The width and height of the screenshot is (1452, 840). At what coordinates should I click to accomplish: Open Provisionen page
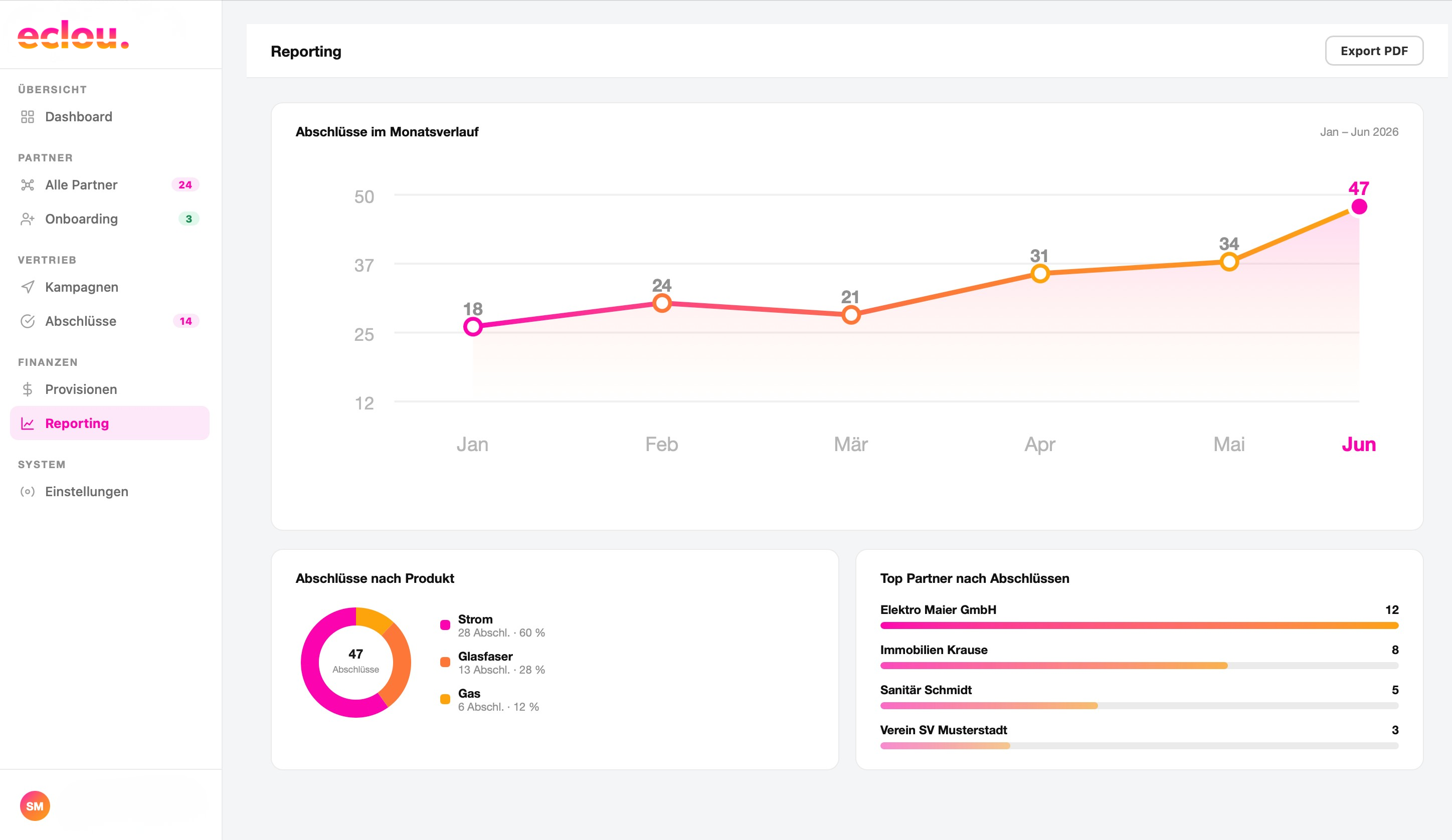[109, 389]
